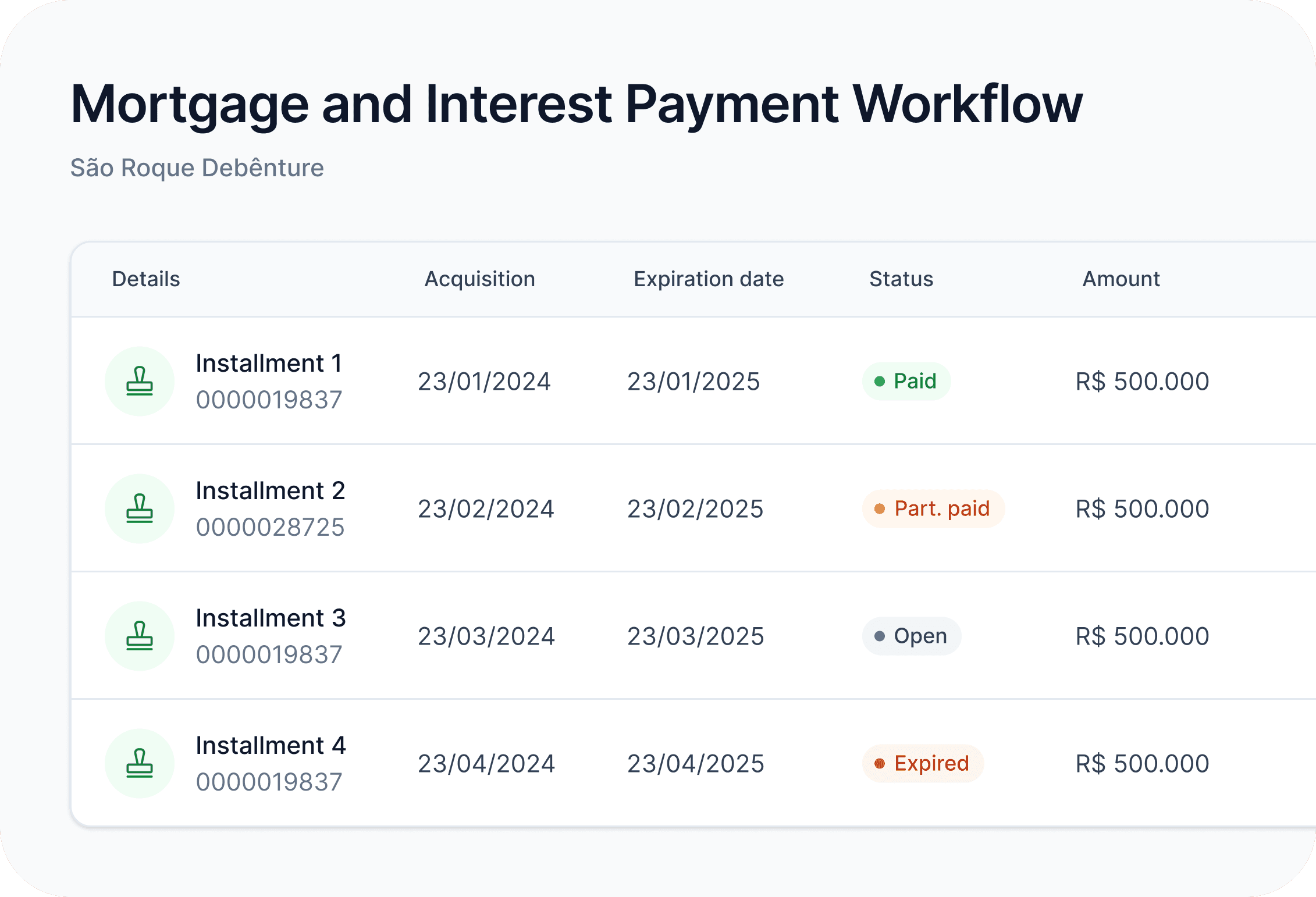Click the Part. paid status badge
Screen dimensions: 1316x897
click(933, 509)
